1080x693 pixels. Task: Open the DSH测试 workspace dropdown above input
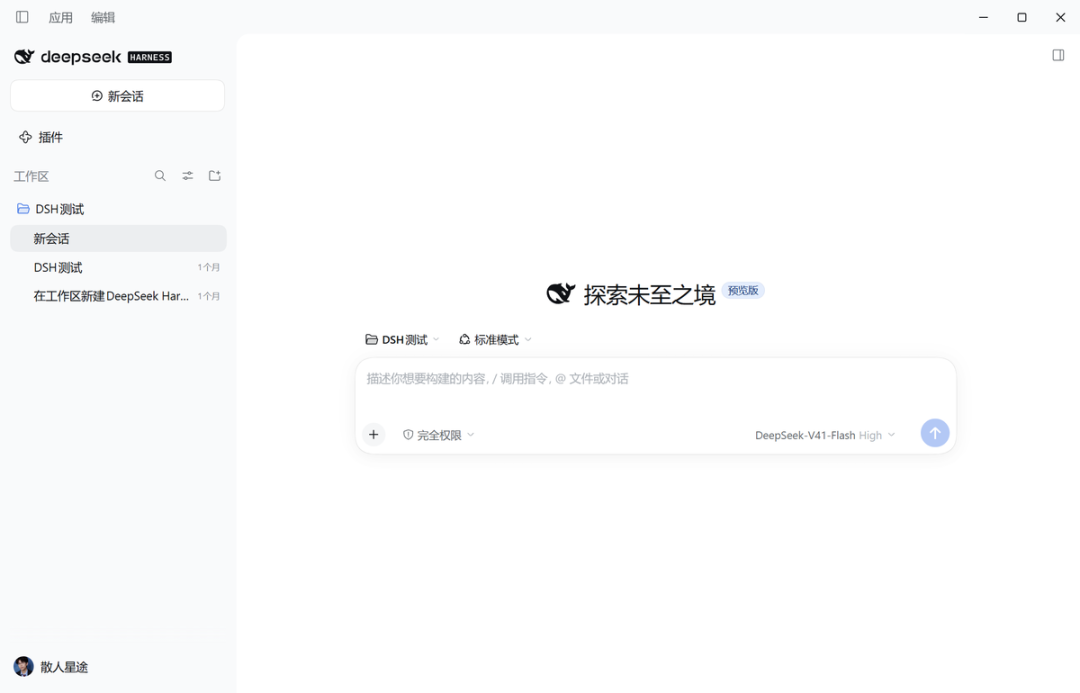(x=402, y=340)
